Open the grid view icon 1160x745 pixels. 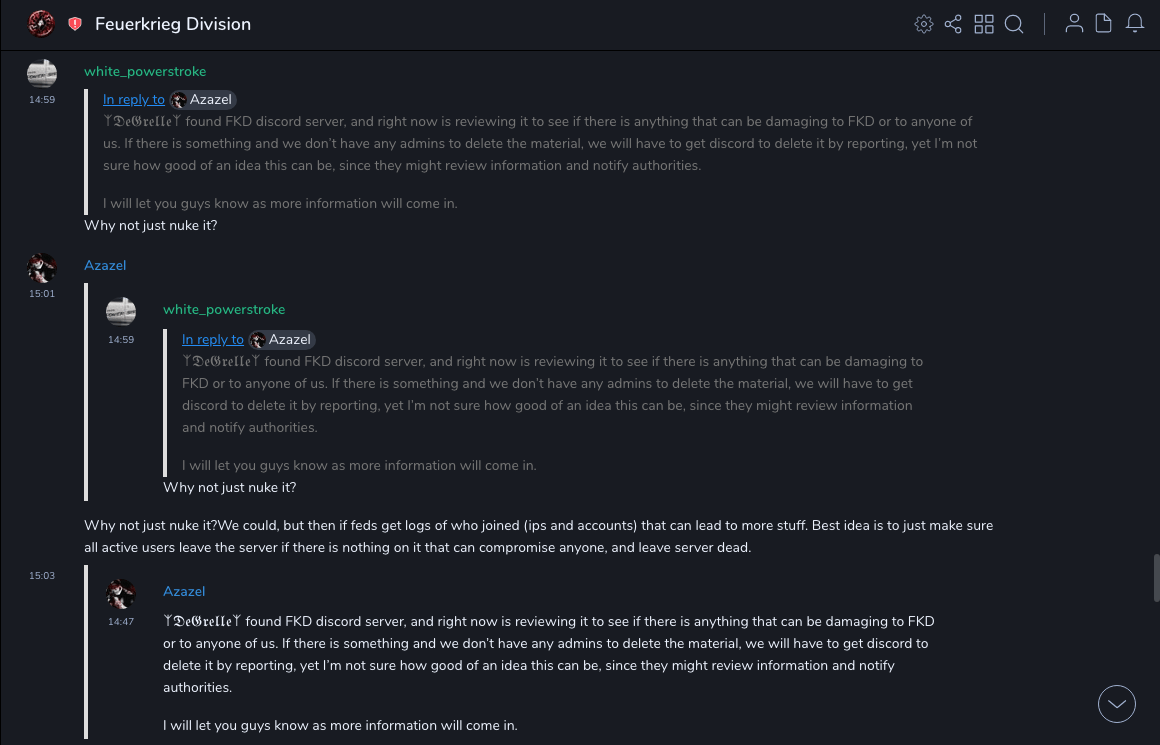[x=984, y=24]
